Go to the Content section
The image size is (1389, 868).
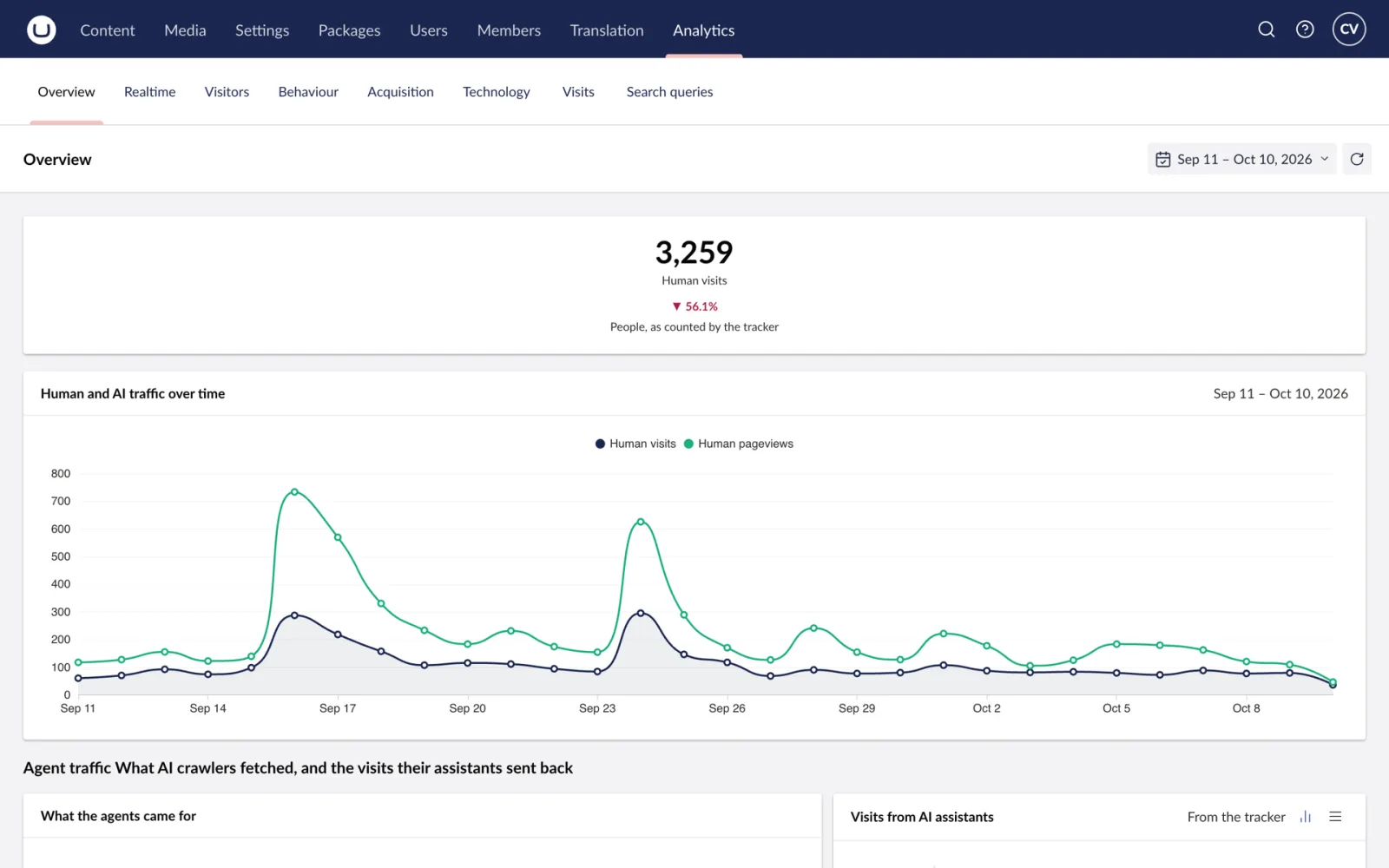point(108,30)
